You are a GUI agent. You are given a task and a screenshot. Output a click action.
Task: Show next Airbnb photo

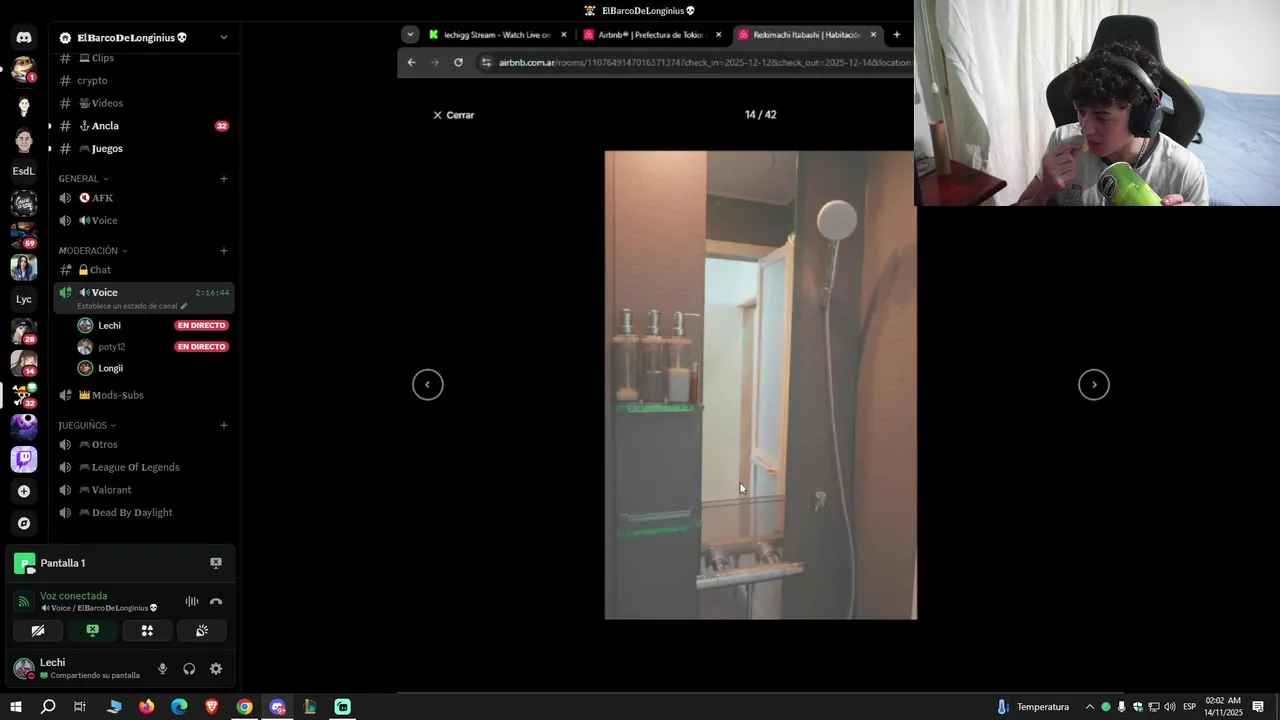pyautogui.click(x=1094, y=385)
